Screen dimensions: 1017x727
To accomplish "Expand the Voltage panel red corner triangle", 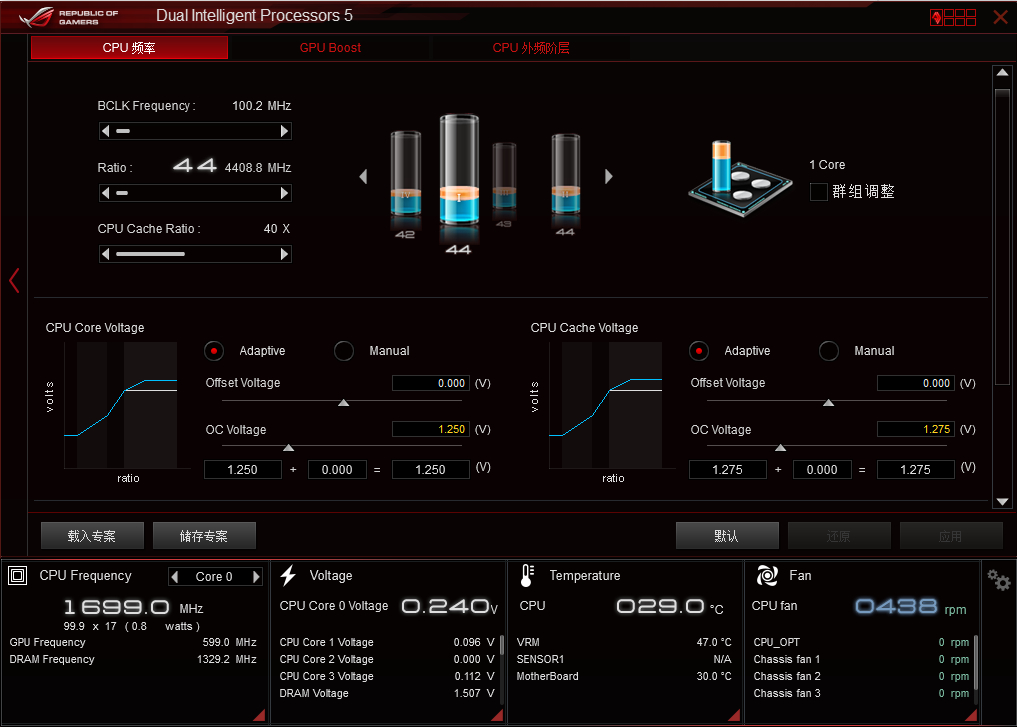I will [497, 715].
